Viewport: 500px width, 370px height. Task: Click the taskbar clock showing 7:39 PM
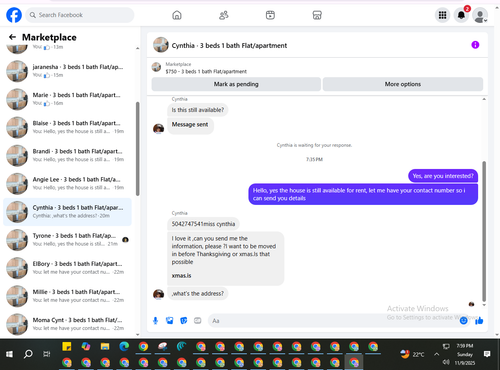click(x=465, y=346)
